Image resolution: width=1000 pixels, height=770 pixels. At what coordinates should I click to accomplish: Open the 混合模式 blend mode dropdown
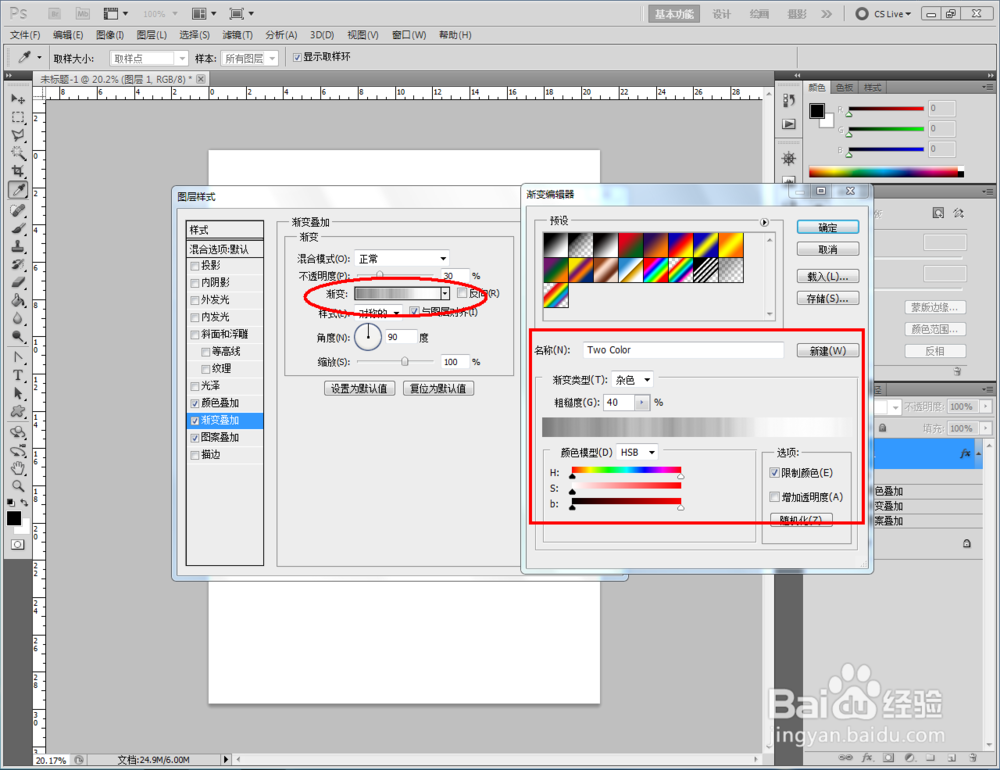[402, 258]
